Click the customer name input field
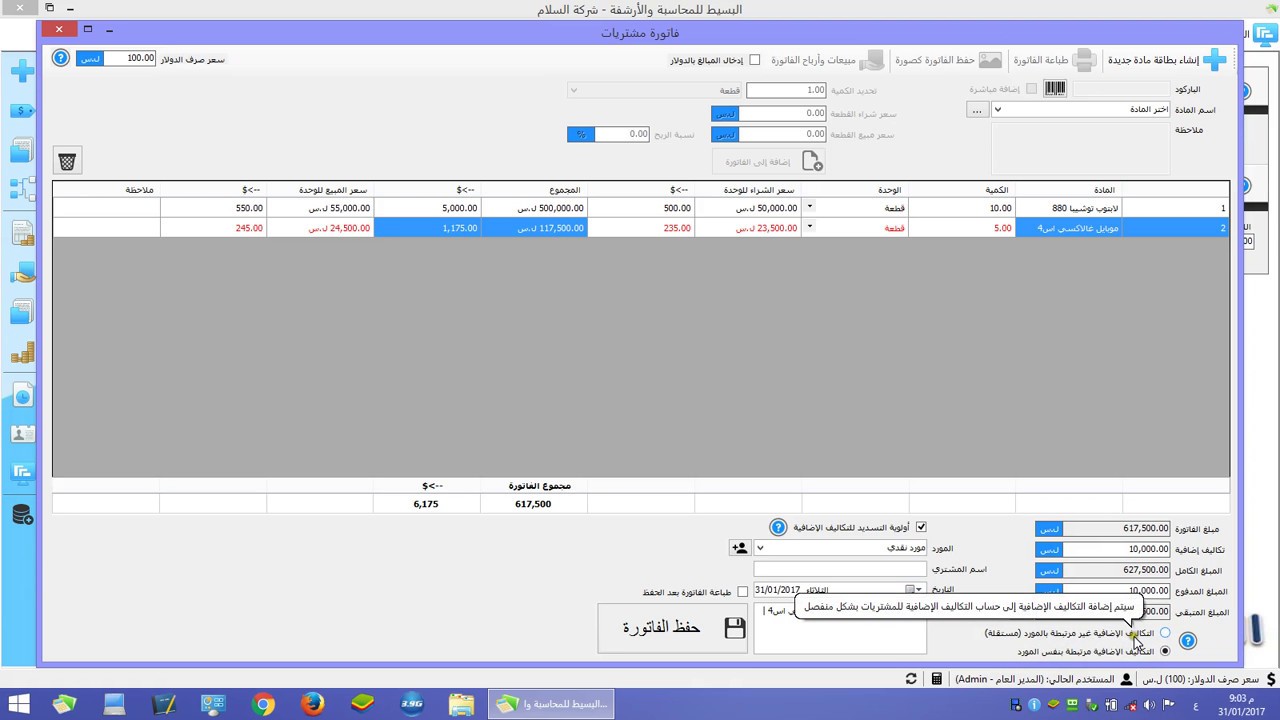This screenshot has height=720, width=1280. pos(840,569)
